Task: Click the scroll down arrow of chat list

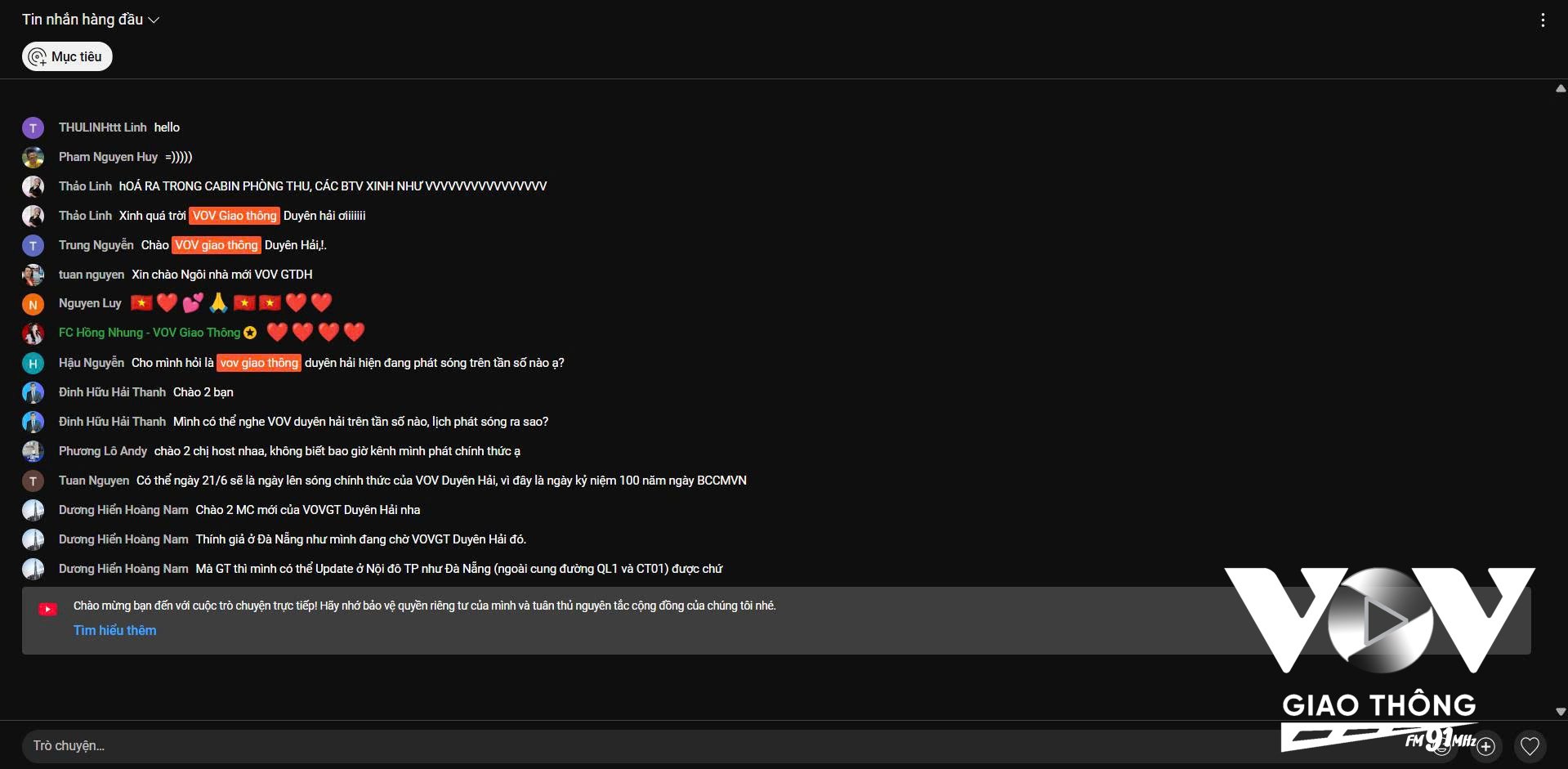Action: (x=1561, y=712)
